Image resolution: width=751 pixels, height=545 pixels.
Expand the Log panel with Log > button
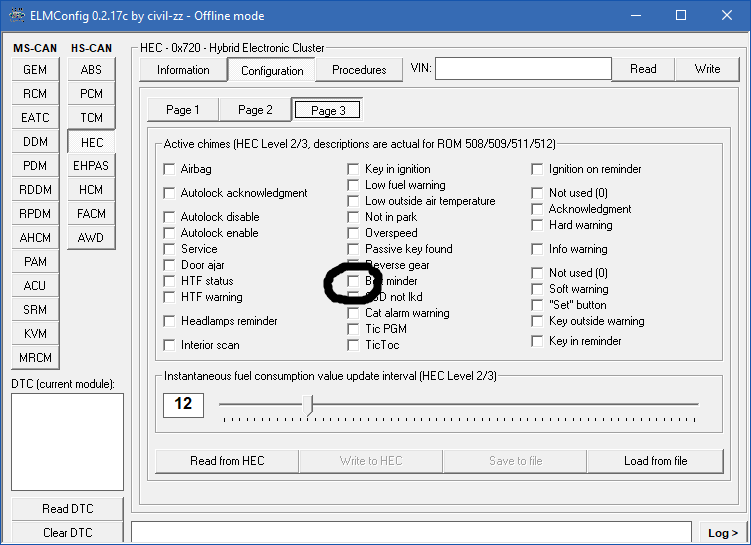click(720, 533)
